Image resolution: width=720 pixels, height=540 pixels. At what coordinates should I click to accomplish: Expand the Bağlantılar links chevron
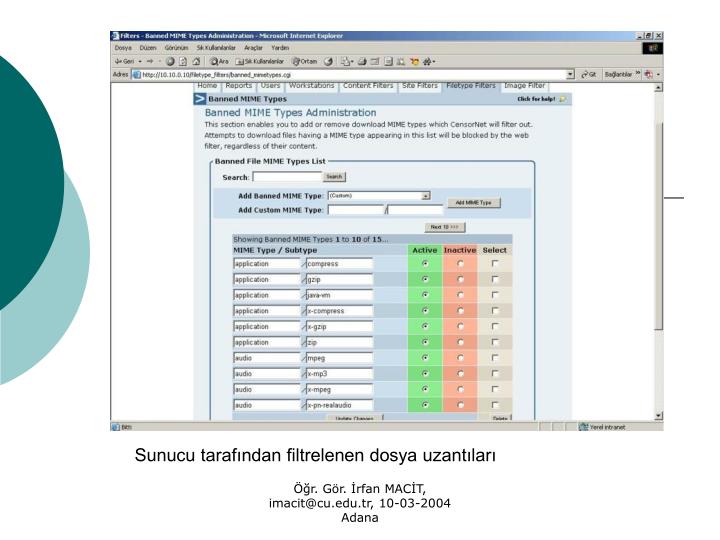click(638, 73)
